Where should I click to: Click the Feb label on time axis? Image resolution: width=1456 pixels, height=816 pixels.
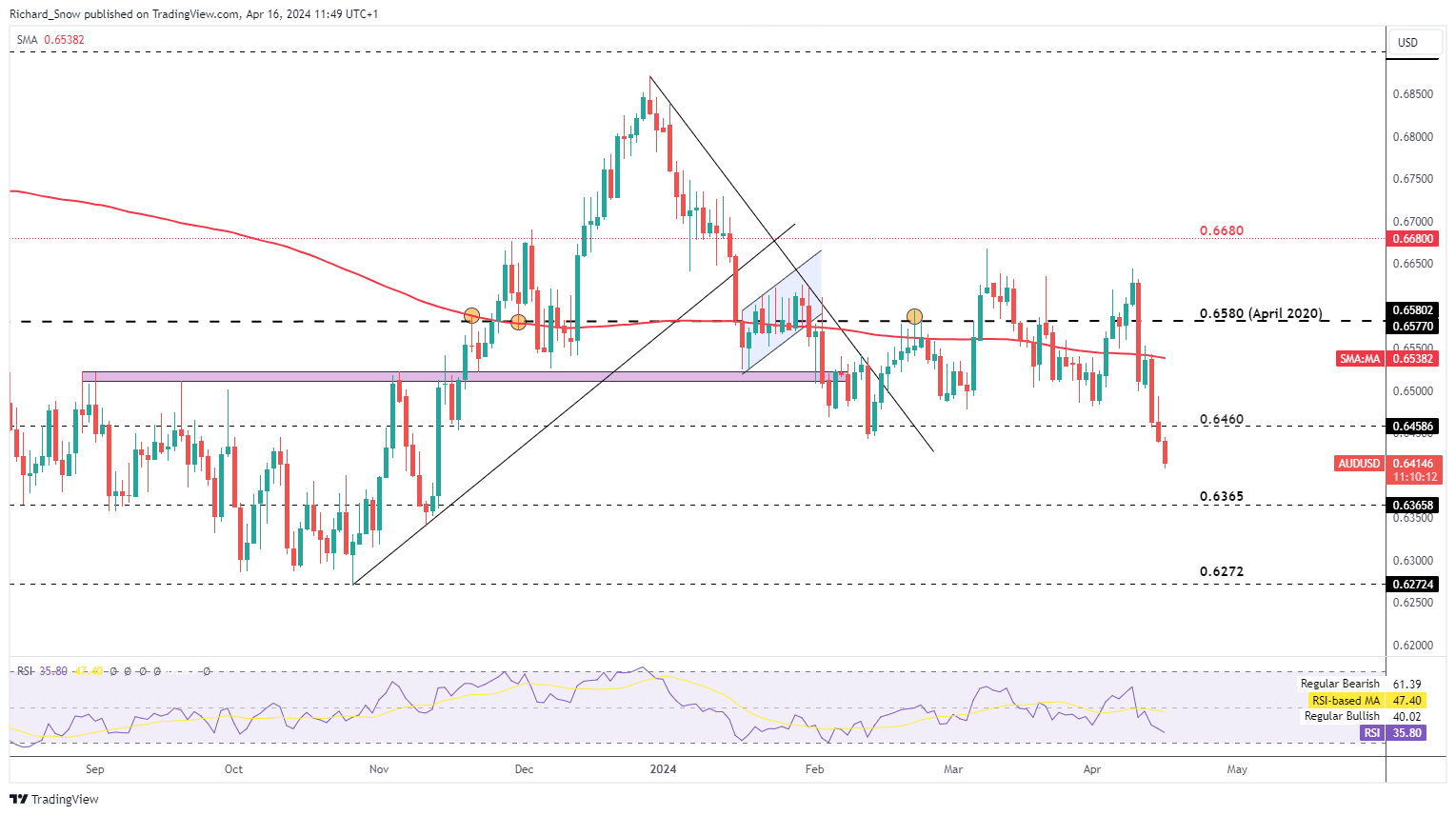pyautogui.click(x=813, y=769)
